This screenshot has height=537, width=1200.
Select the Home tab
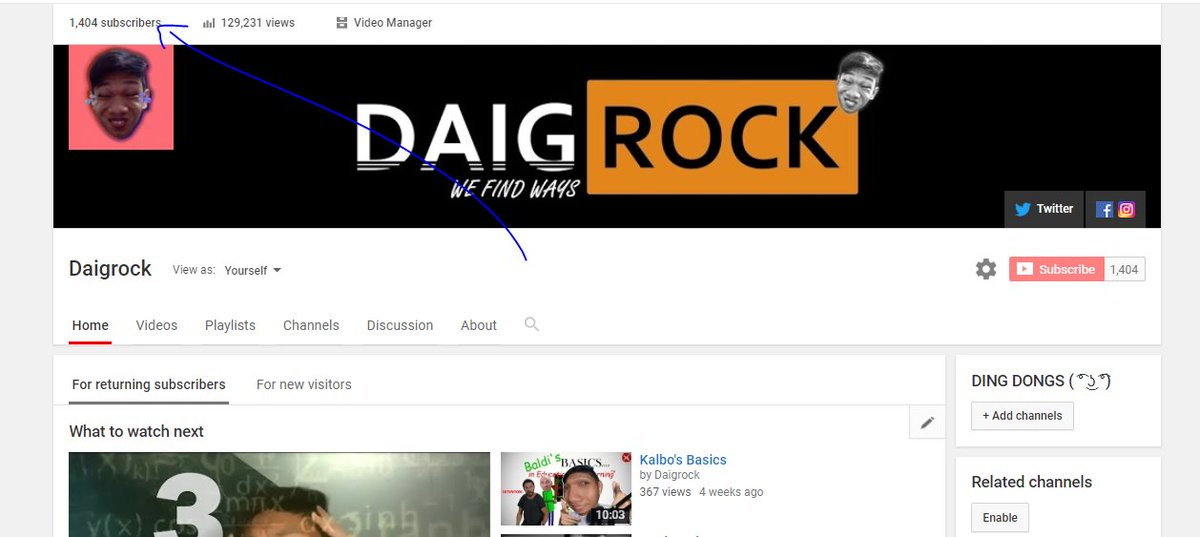[90, 325]
